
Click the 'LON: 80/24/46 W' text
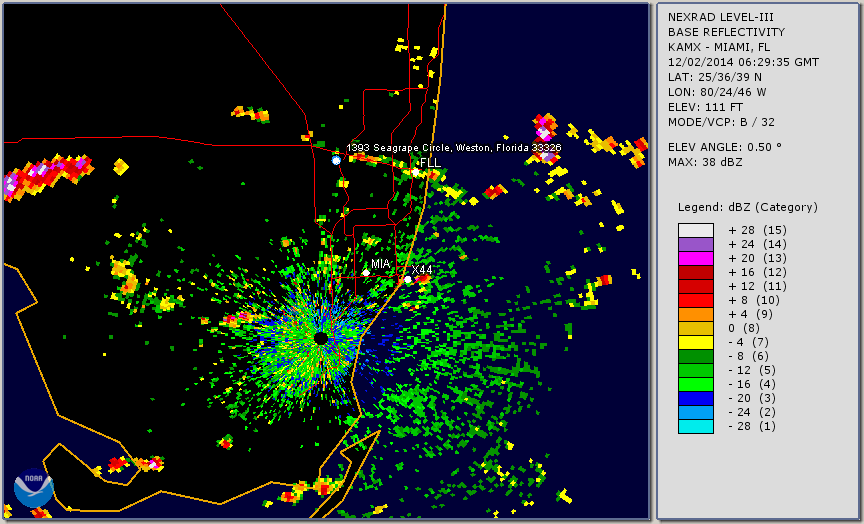pyautogui.click(x=717, y=92)
